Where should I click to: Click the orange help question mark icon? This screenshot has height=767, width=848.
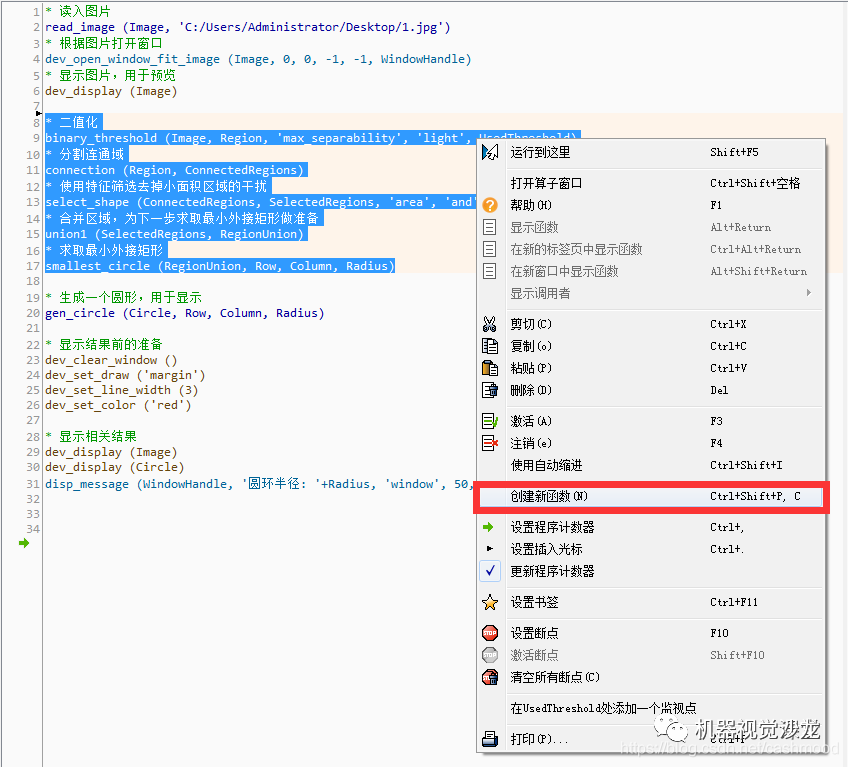(490, 205)
